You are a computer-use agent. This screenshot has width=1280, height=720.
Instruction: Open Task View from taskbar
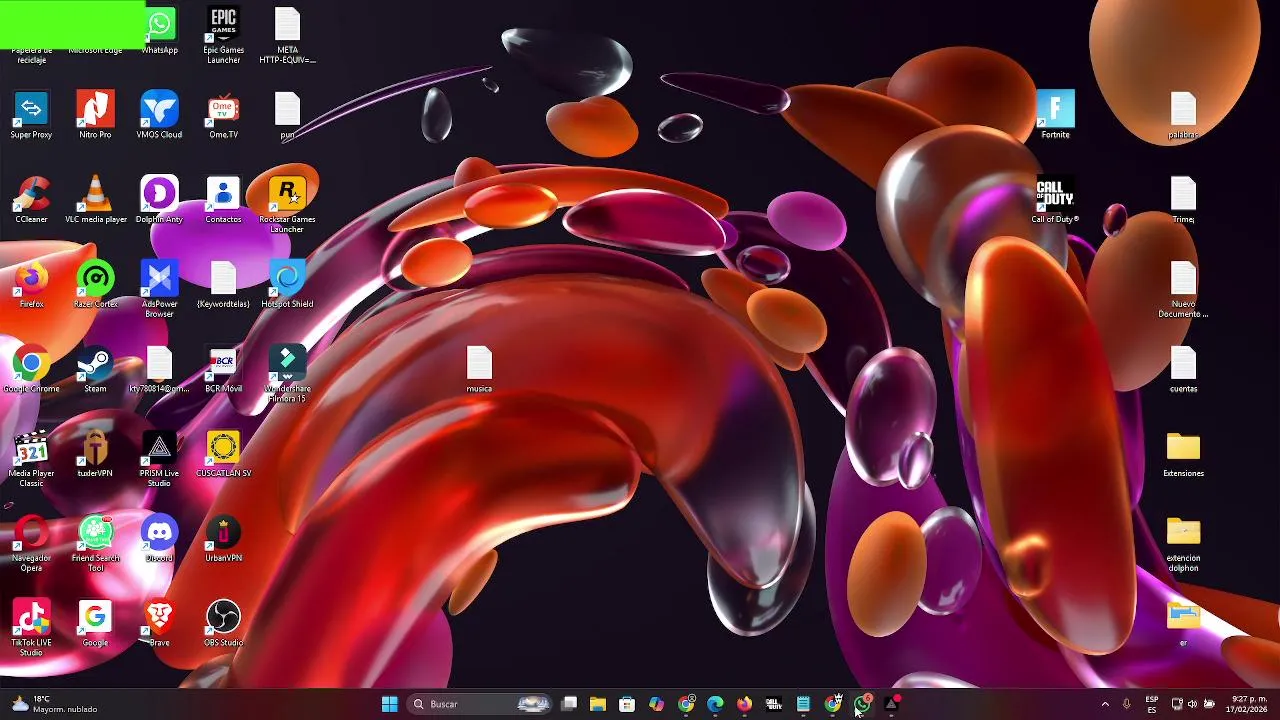(x=569, y=704)
